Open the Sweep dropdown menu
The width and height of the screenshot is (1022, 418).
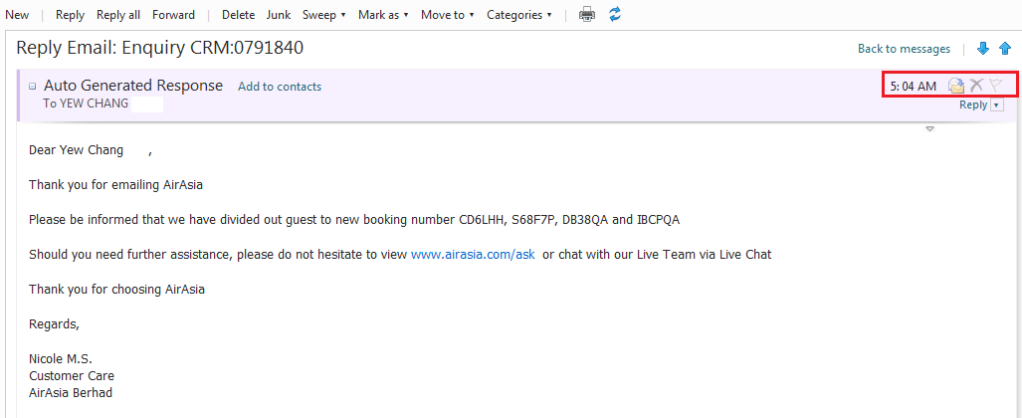pyautogui.click(x=324, y=15)
